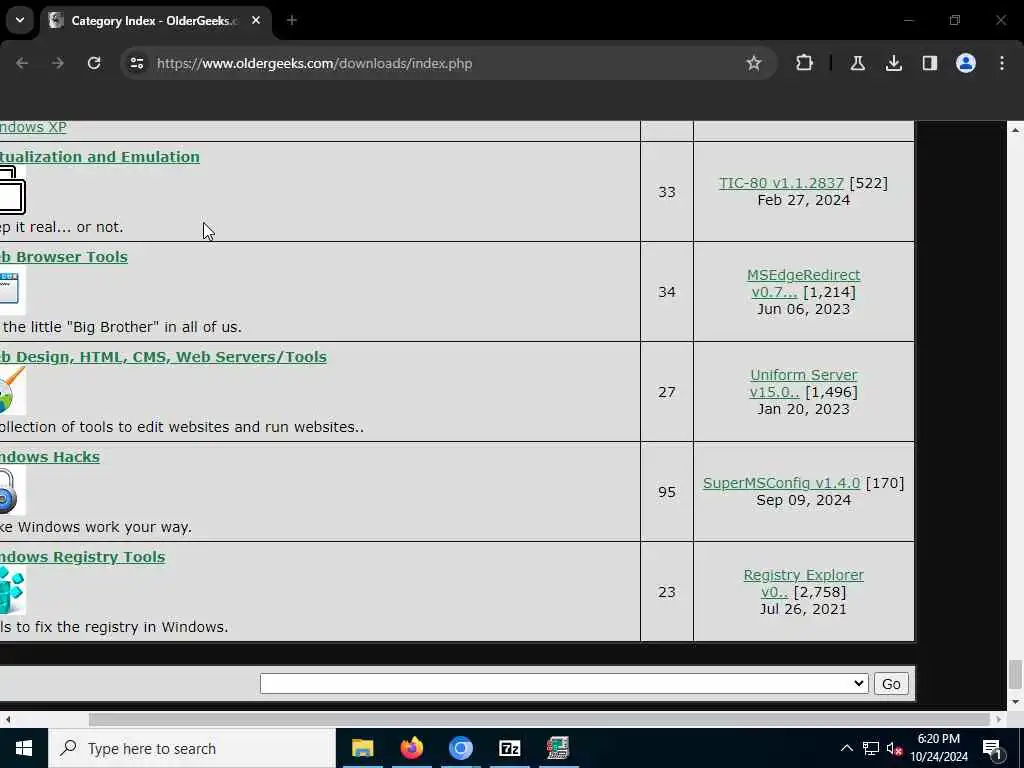Click the date Jul 26, 2021
The height and width of the screenshot is (768, 1024).
tap(803, 609)
